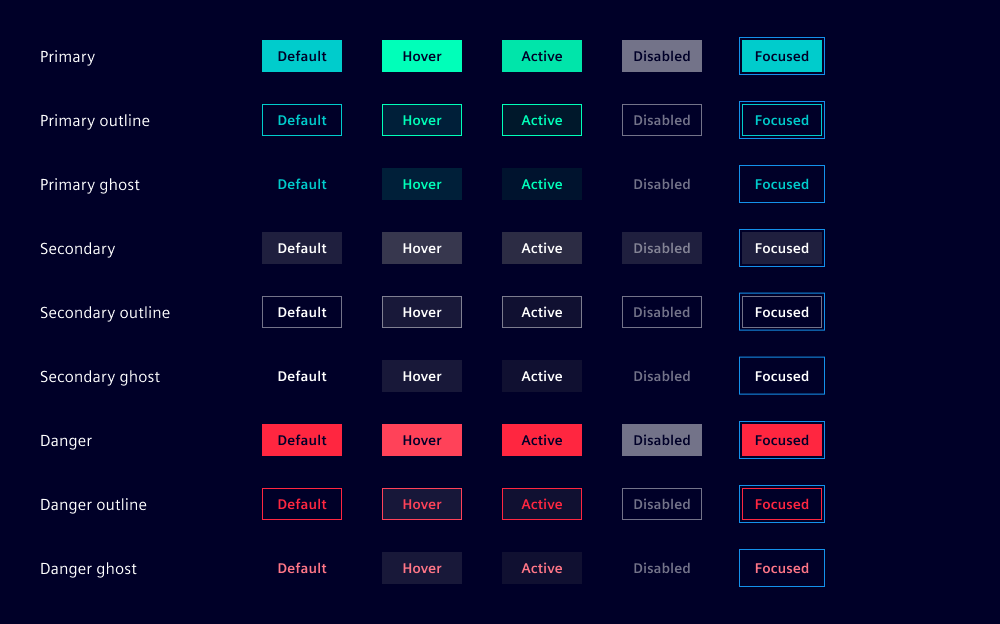The image size is (1000, 624).
Task: Click the Primary outline Active button
Action: pos(542,120)
